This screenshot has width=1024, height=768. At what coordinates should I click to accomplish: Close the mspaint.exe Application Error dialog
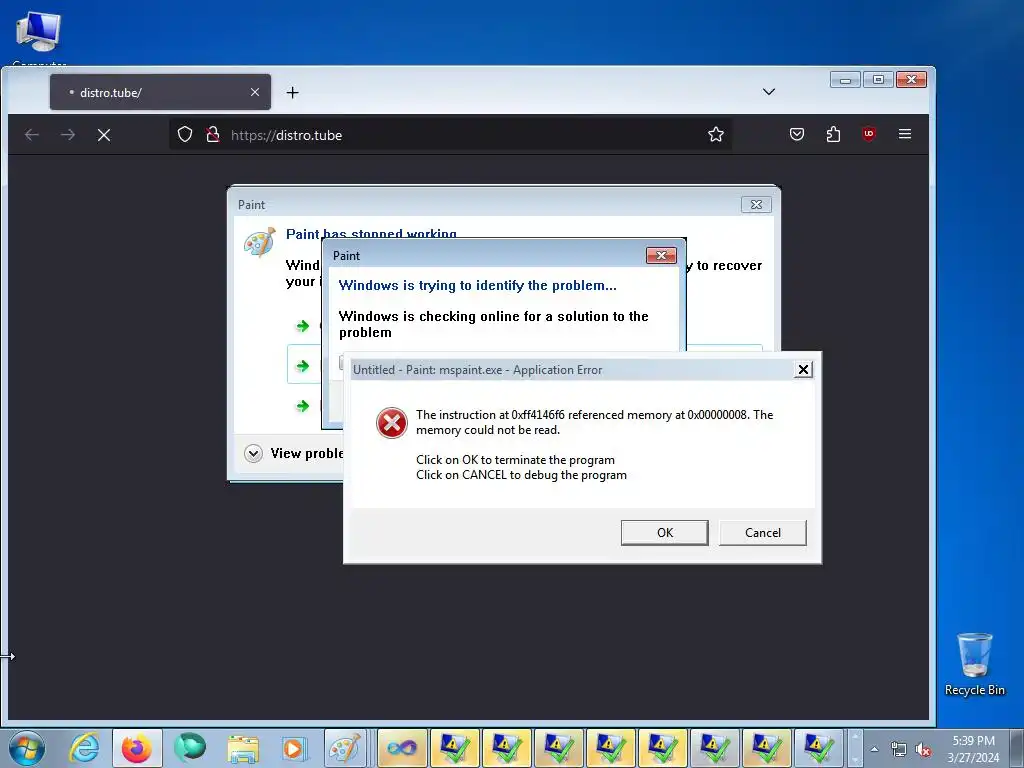tap(803, 370)
